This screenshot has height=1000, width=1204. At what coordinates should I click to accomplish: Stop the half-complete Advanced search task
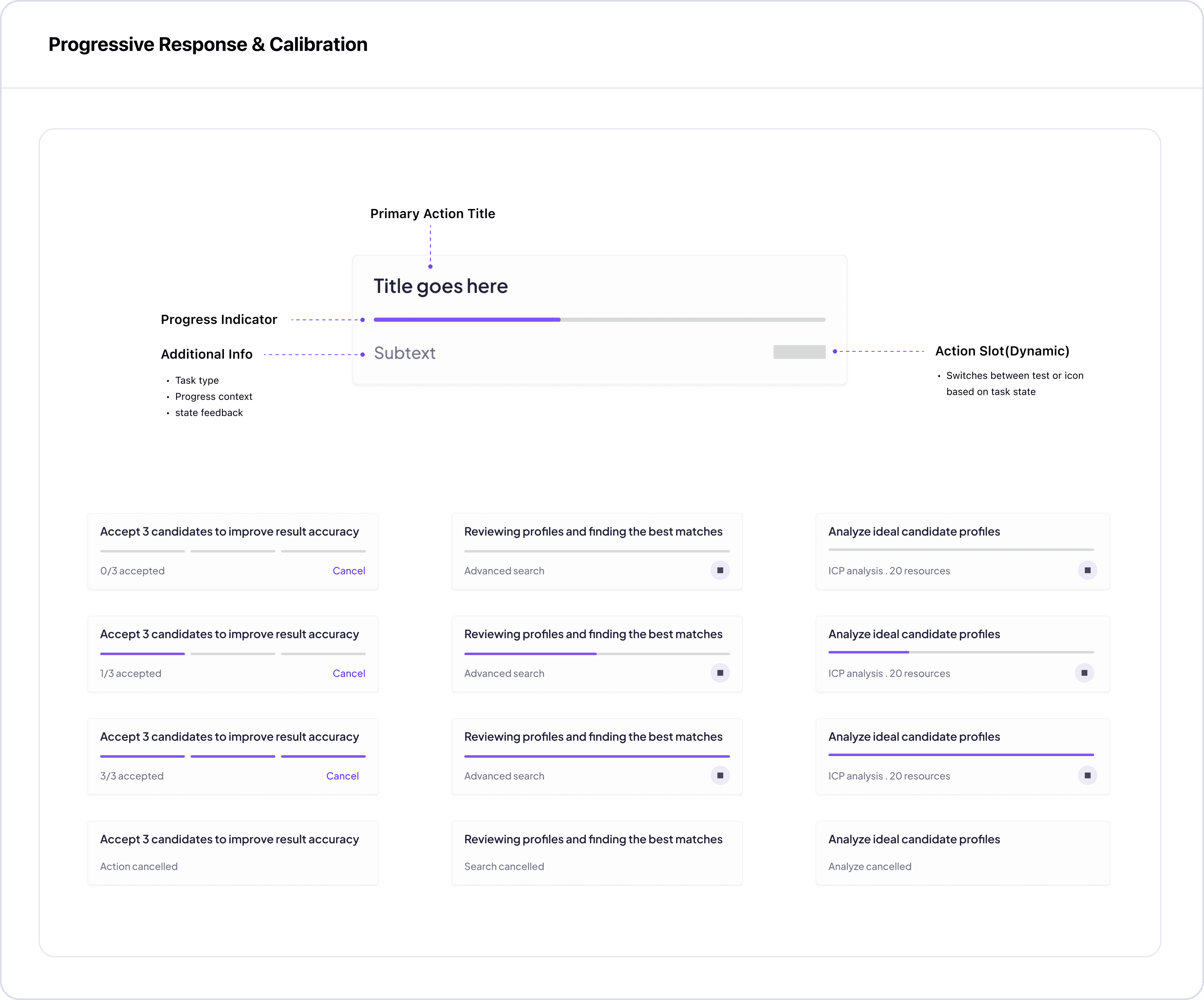720,673
